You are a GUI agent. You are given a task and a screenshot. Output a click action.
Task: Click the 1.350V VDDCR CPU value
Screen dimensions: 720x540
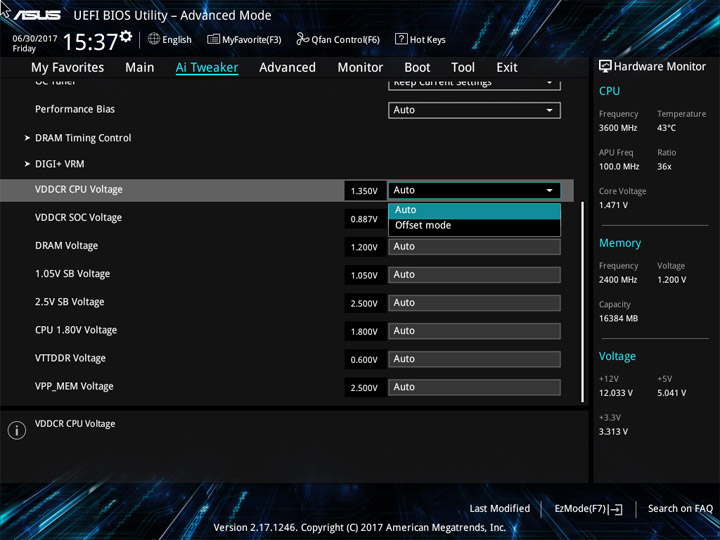tap(365, 191)
